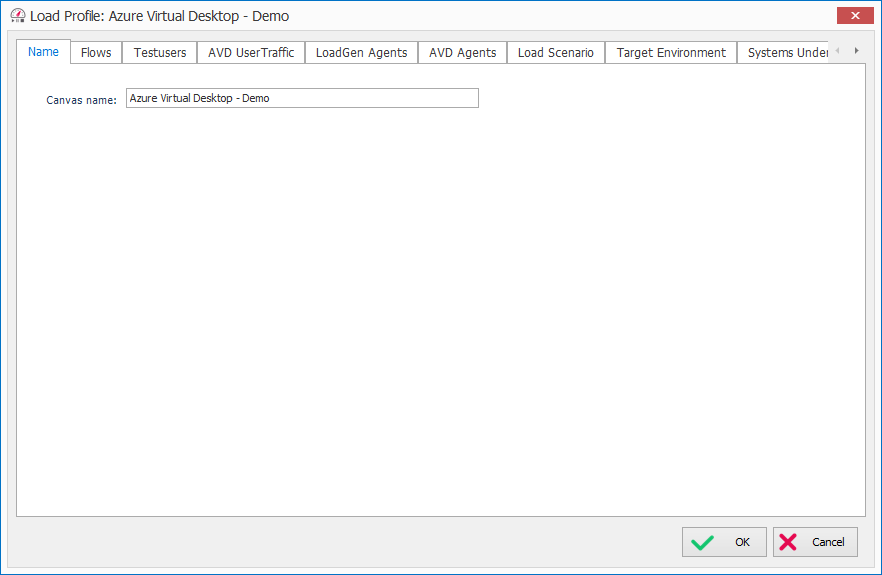This screenshot has width=882, height=575.
Task: Click the red X icon on Cancel
Action: coord(788,542)
